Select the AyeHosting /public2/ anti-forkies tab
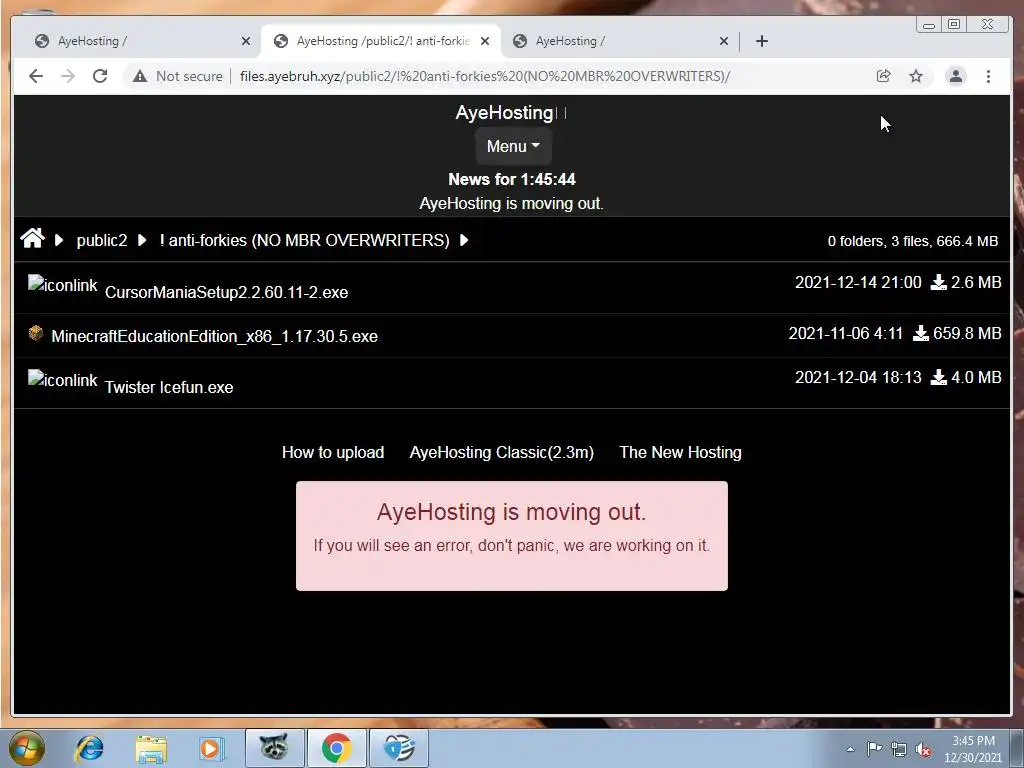This screenshot has width=1024, height=768. [381, 41]
